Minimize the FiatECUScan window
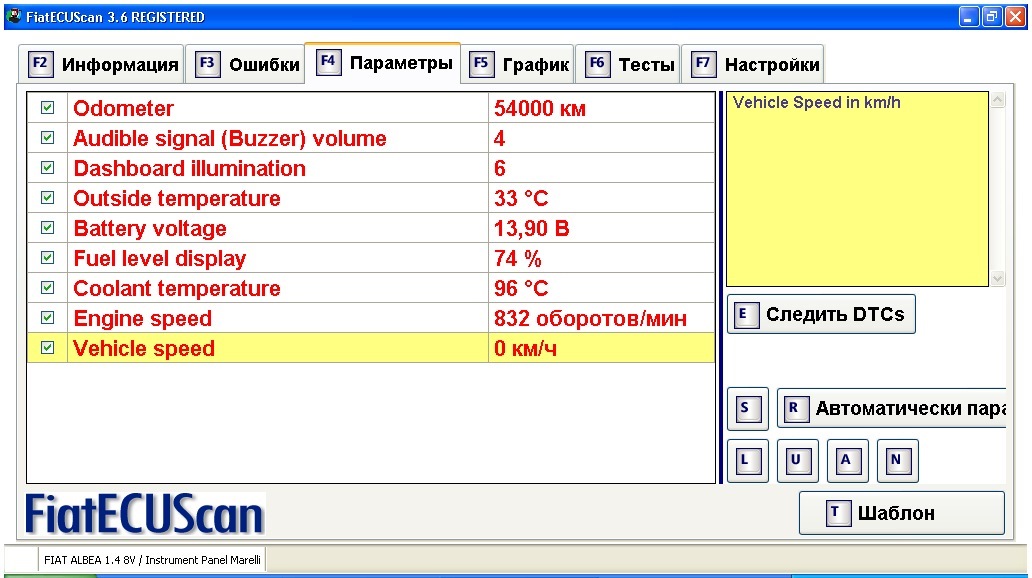This screenshot has width=1032, height=578. tap(968, 16)
